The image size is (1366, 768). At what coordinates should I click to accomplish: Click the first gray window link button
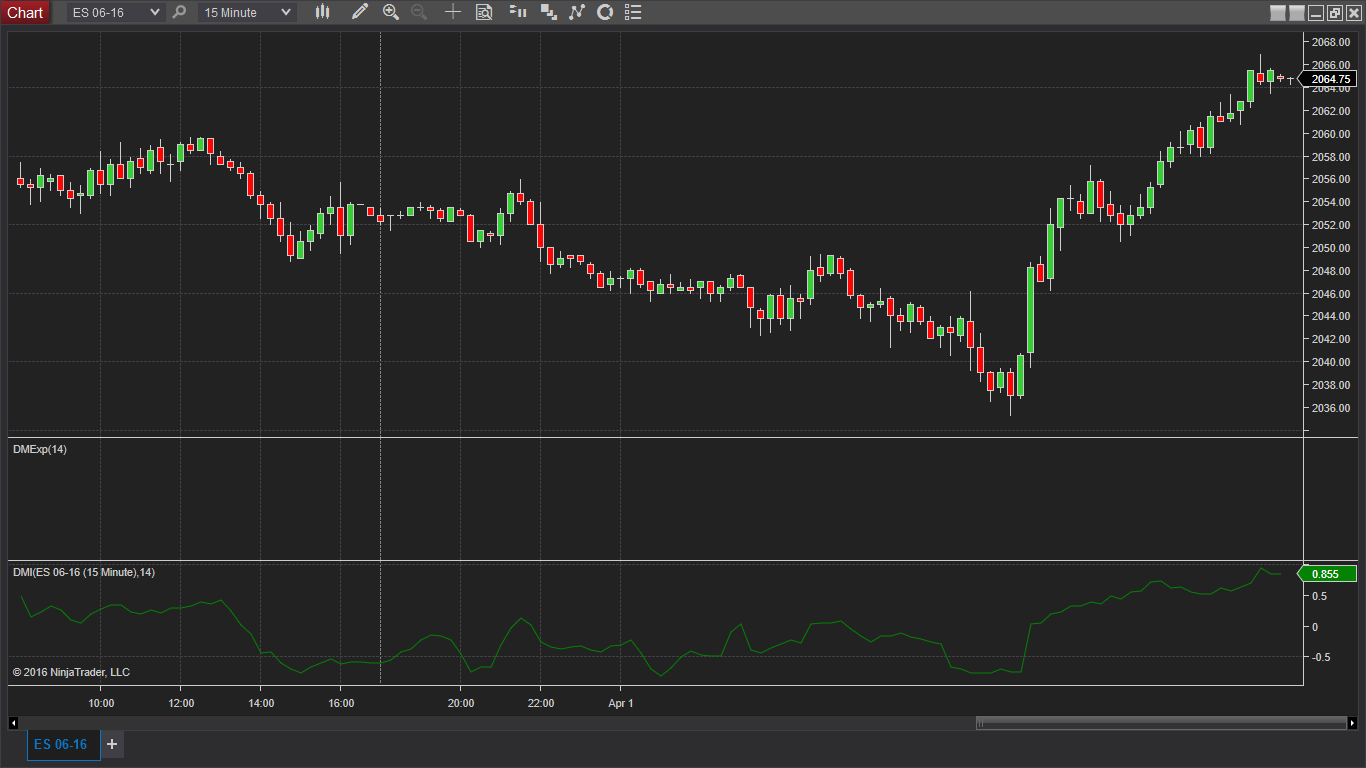click(1277, 13)
